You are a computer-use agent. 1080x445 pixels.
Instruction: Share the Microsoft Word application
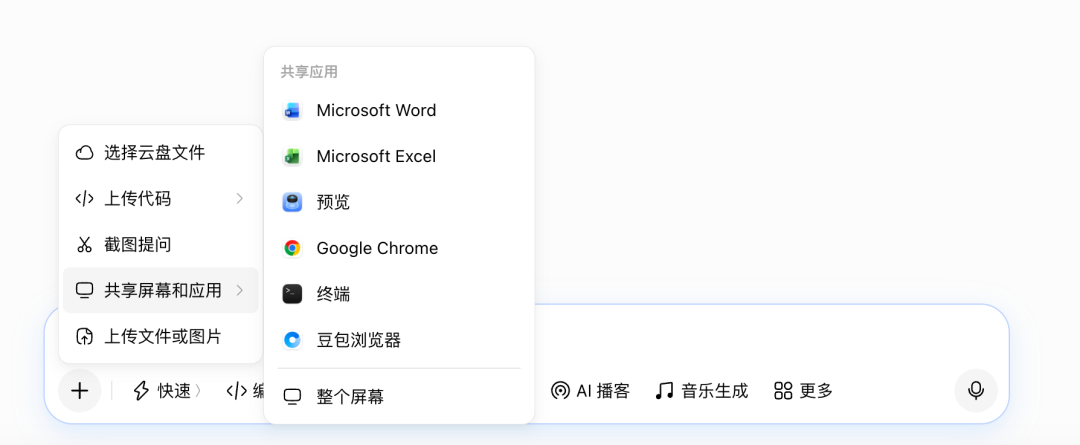[399, 111]
